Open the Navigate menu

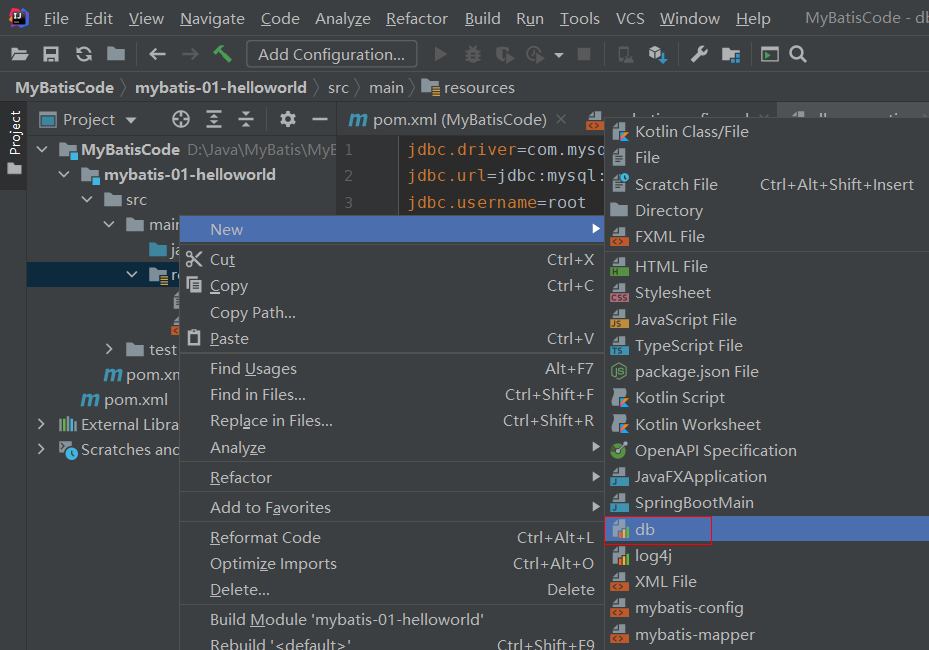[212, 19]
